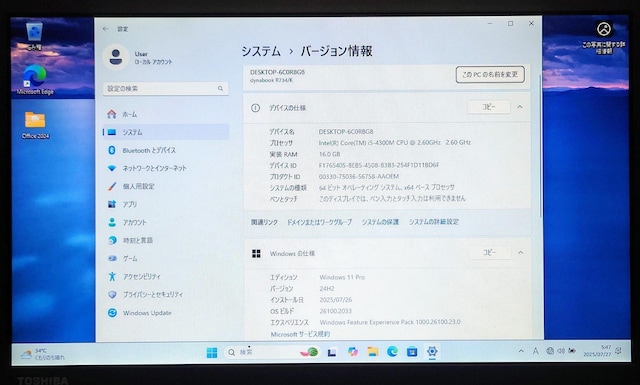640x385 pixels.
Task: Click the Settings window vertical scrollbar
Action: tap(541, 146)
